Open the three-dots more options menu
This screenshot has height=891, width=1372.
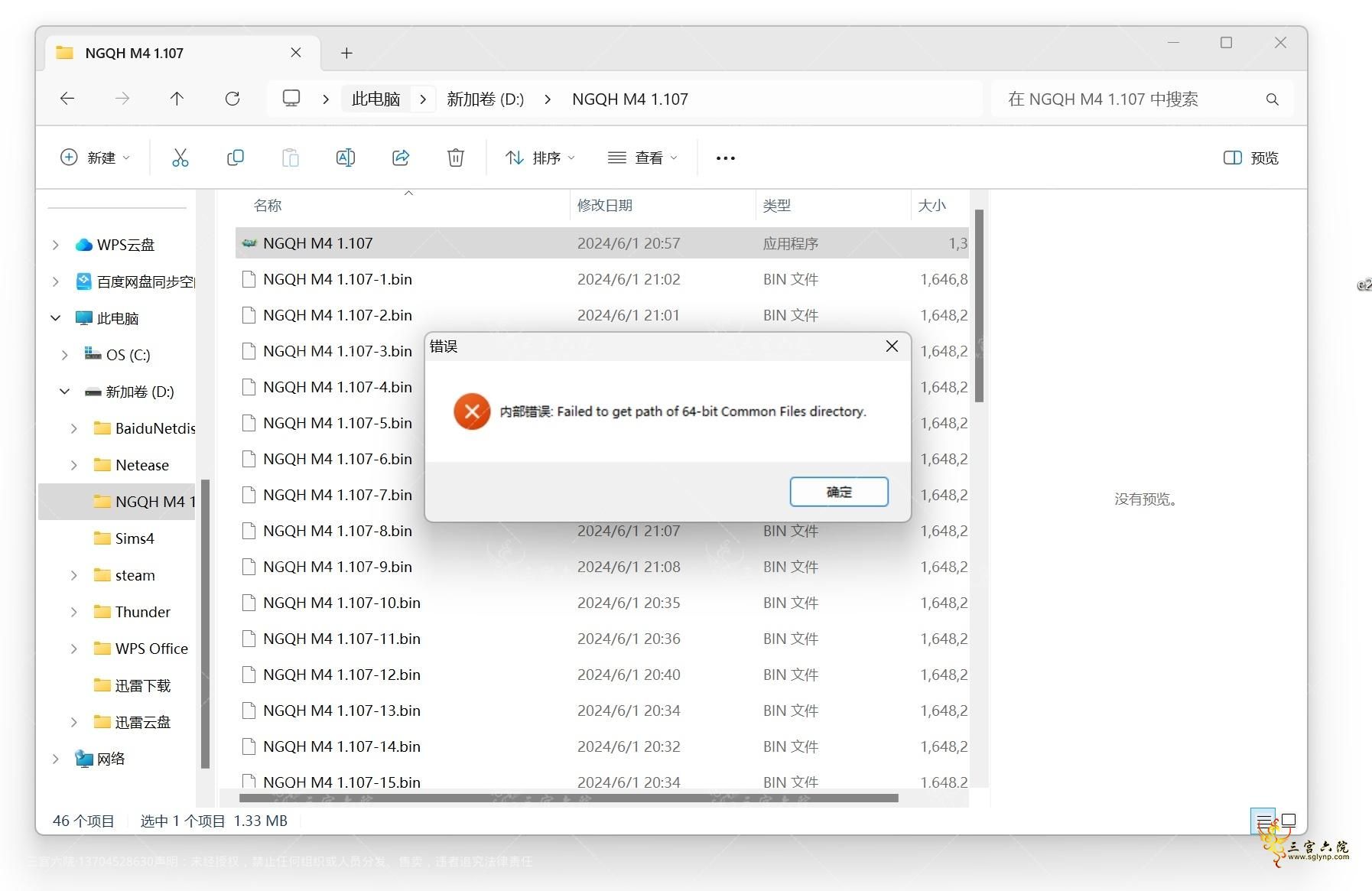click(725, 158)
